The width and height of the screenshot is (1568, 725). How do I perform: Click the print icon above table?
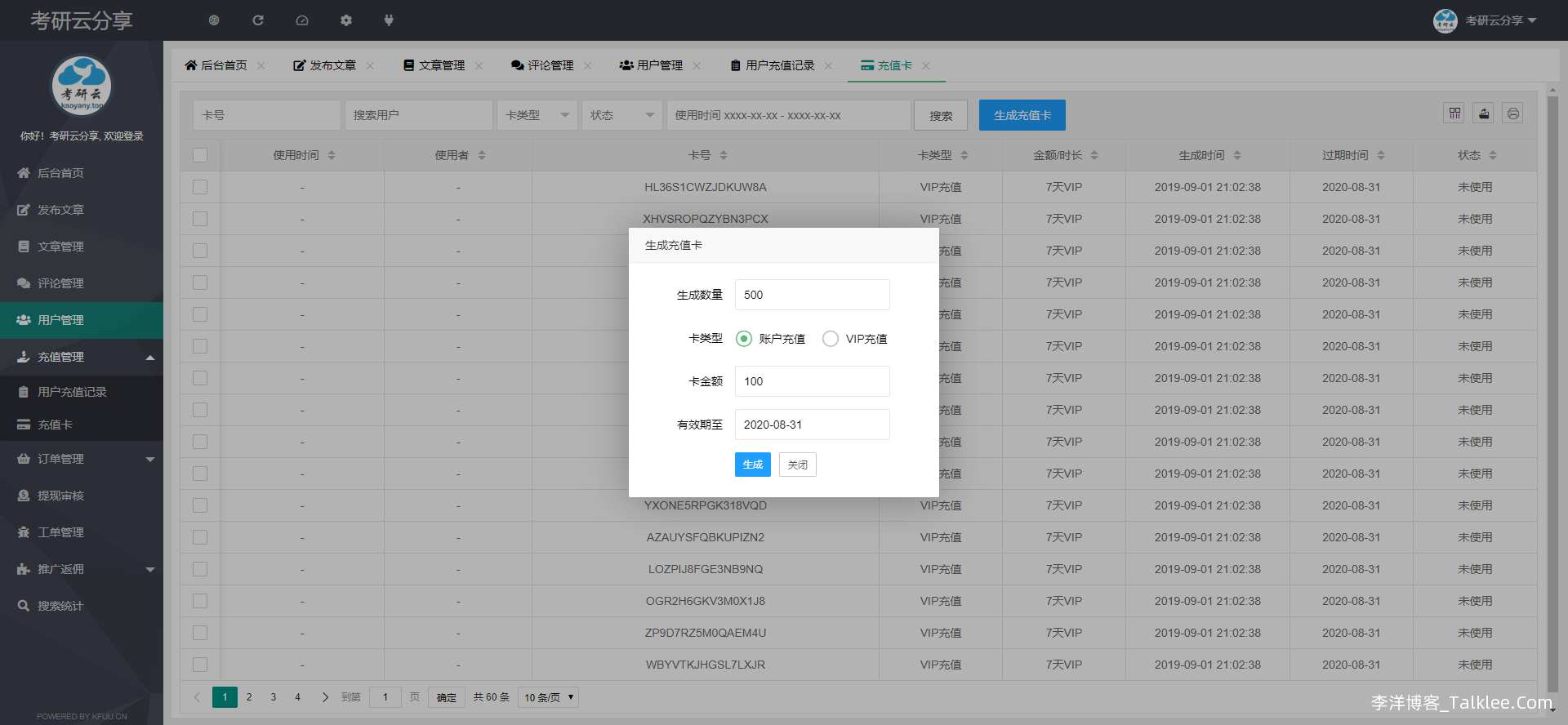1512,113
